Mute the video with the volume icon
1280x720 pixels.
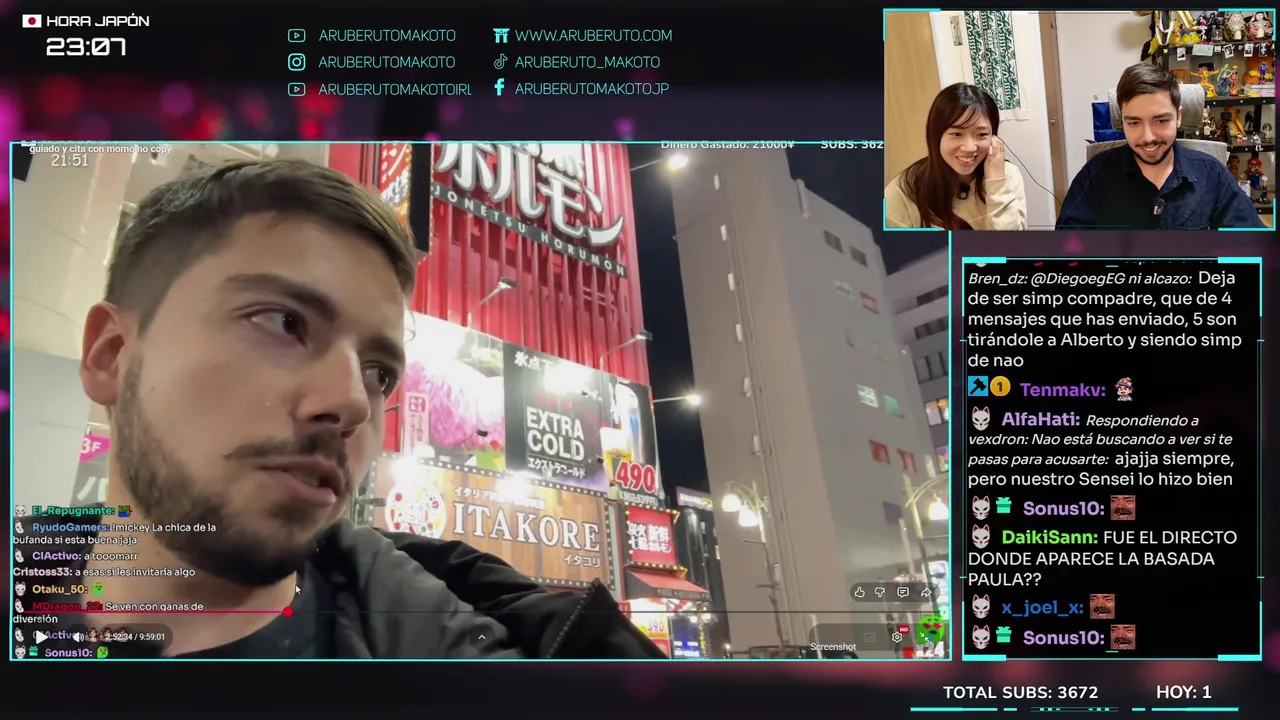pyautogui.click(x=78, y=637)
